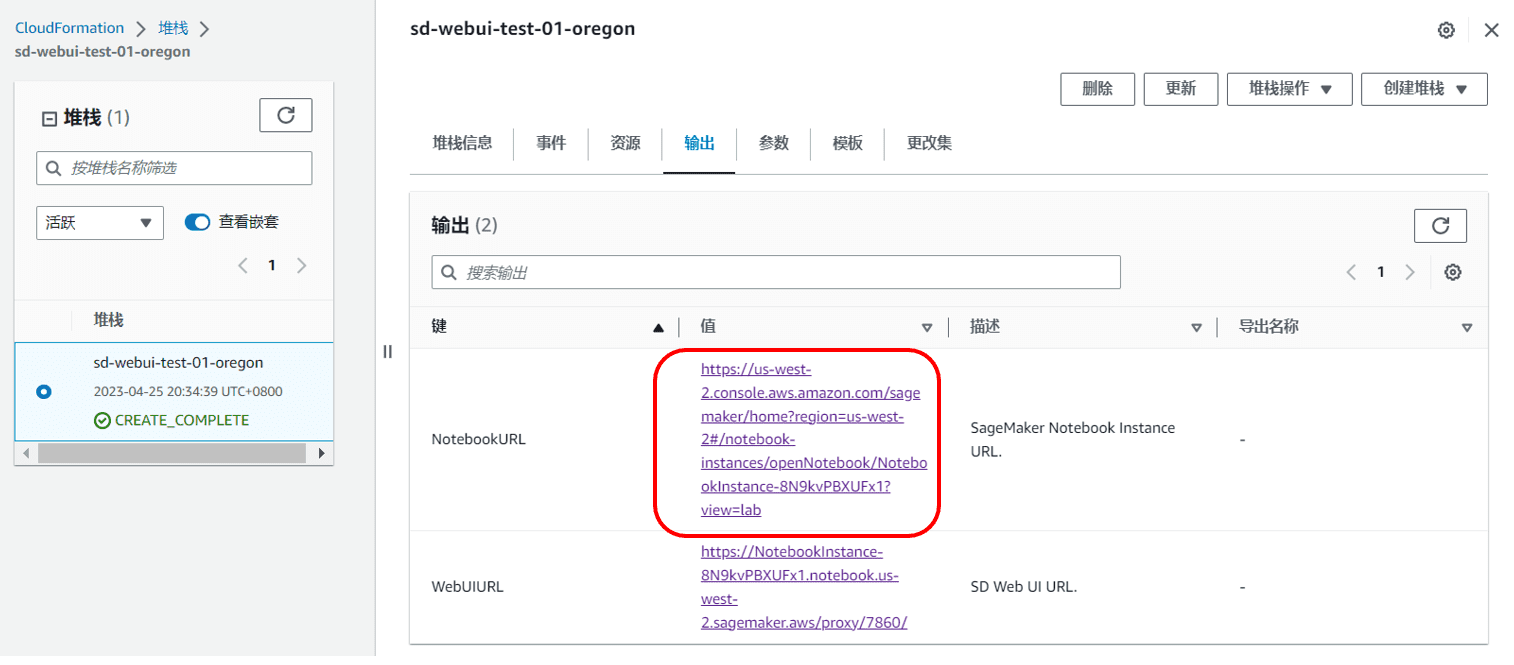1514x665 pixels.
Task: Open the 堆栈操作 dropdown menu
Action: [x=1289, y=89]
